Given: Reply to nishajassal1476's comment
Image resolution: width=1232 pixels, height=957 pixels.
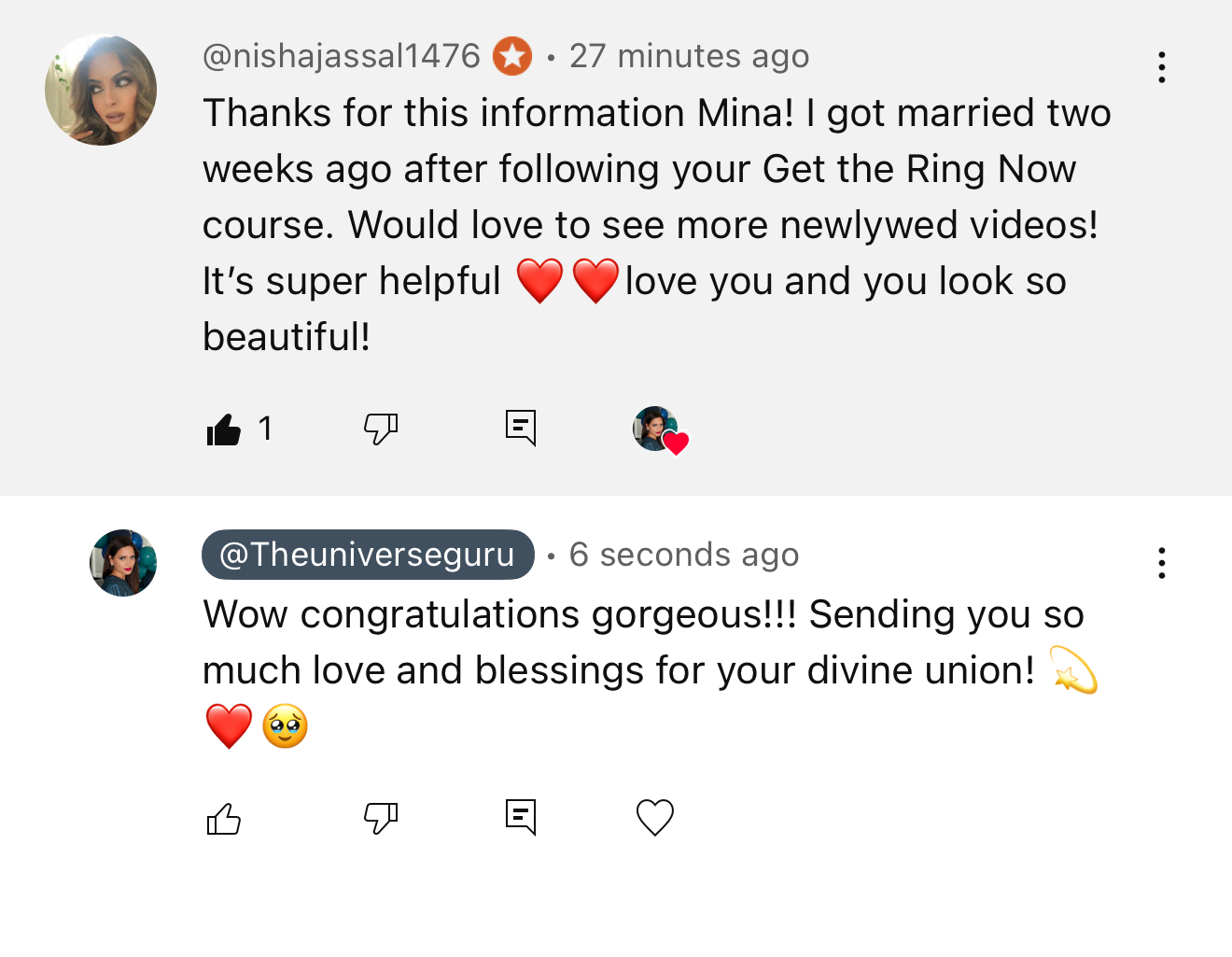Looking at the screenshot, I should click(x=520, y=428).
